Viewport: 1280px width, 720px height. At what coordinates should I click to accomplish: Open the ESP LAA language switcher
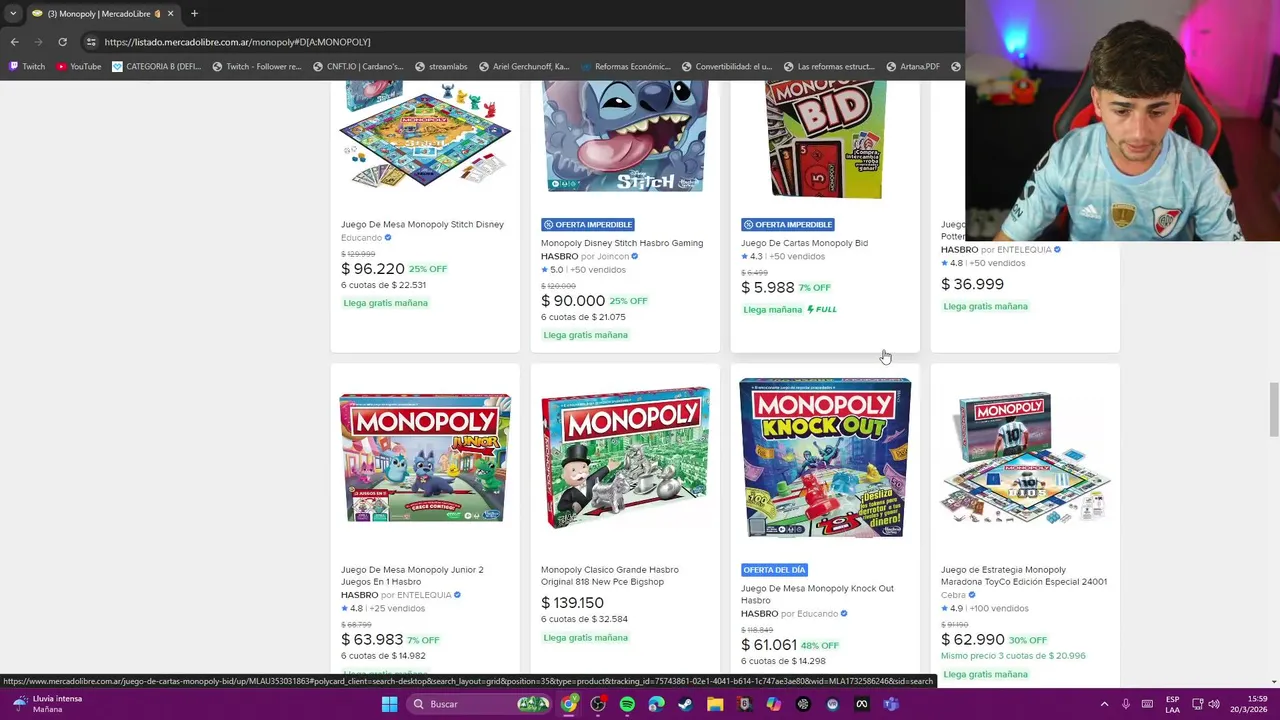pyautogui.click(x=1173, y=704)
